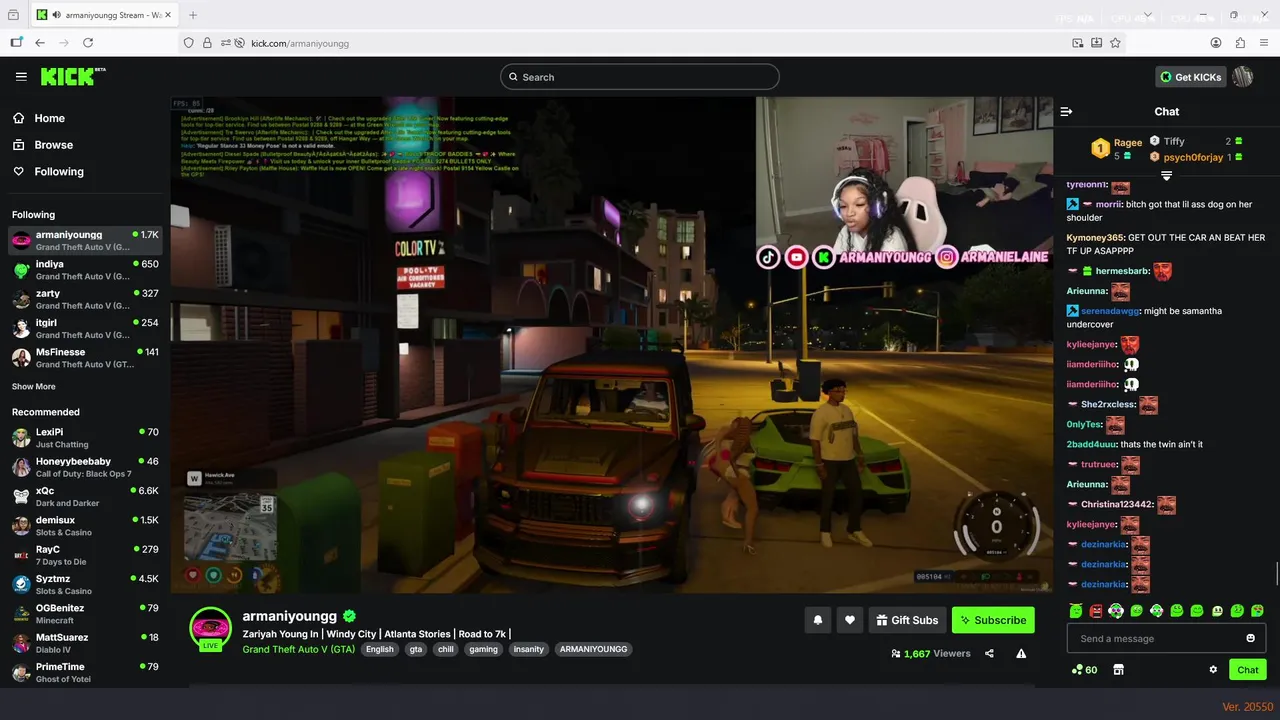Mute the armaniyoungg Stream tab audio
1280x720 pixels.
(56, 15)
